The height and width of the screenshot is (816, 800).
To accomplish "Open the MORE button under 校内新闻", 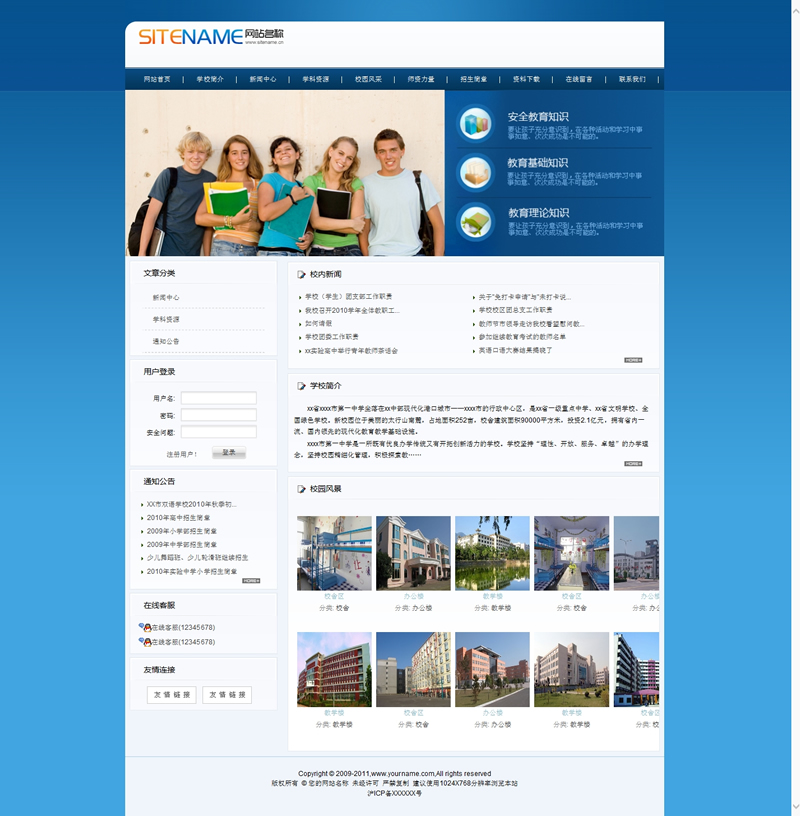I will 633,360.
